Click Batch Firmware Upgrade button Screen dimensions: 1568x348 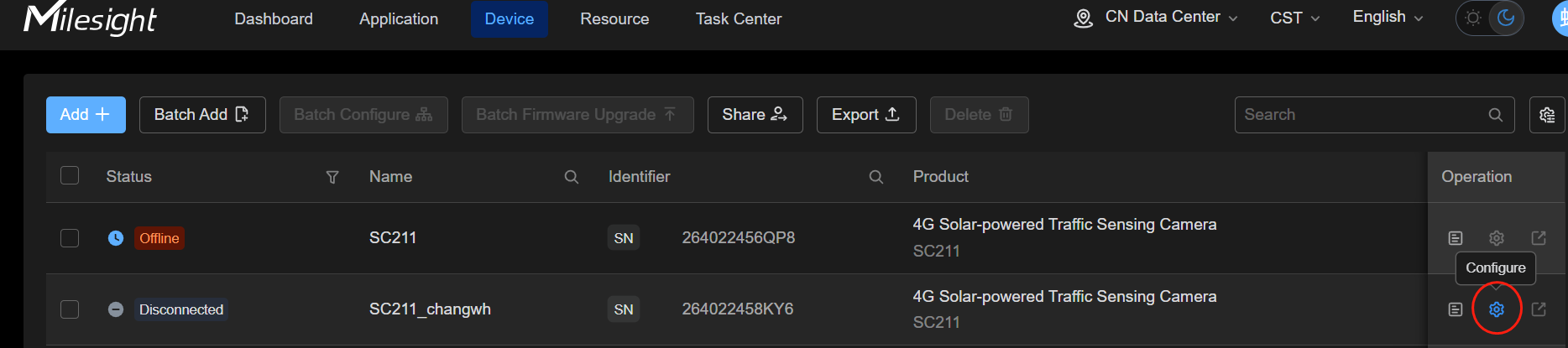coord(578,115)
